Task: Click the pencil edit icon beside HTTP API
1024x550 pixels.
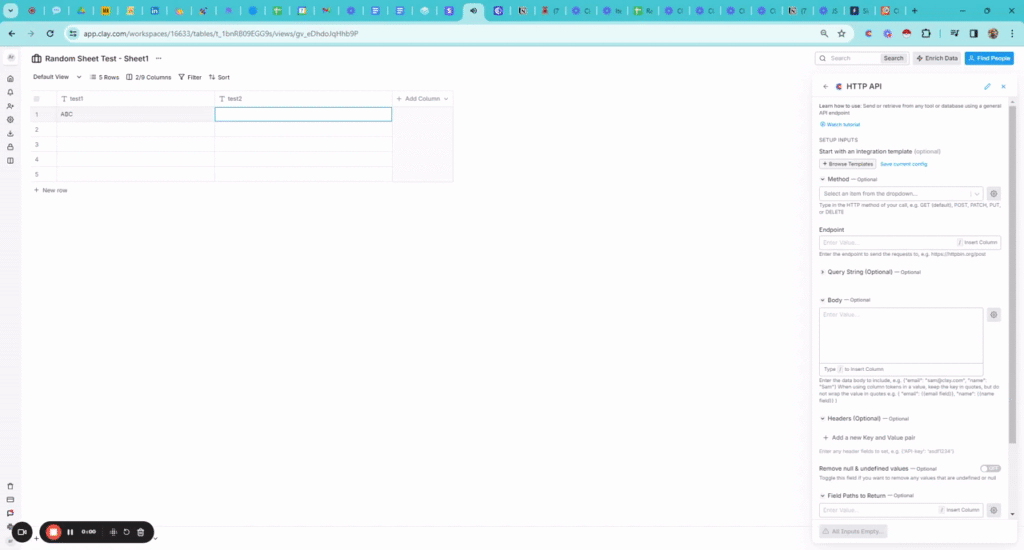Action: pyautogui.click(x=987, y=87)
